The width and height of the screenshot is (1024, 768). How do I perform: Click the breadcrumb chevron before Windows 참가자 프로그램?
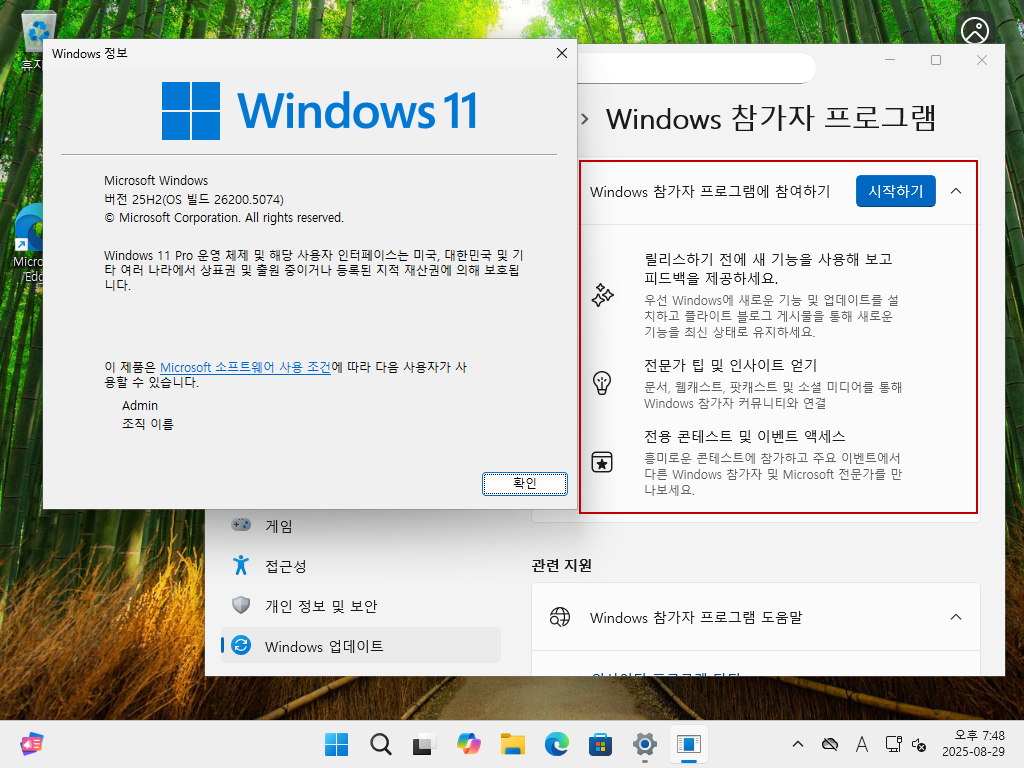pyautogui.click(x=585, y=119)
